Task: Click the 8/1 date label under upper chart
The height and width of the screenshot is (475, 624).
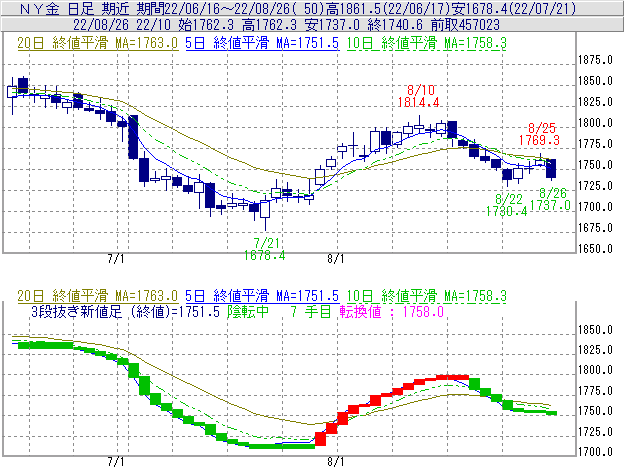Action: coord(335,259)
